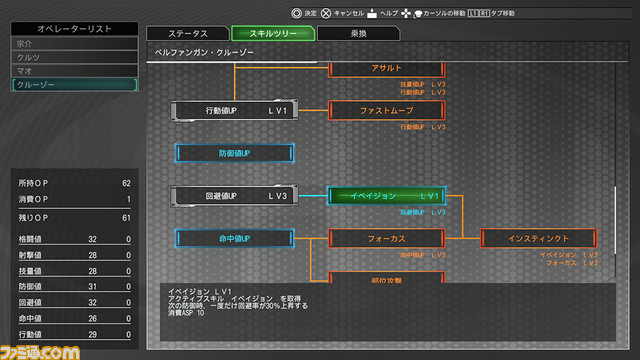Click the 回避値UP LV3 skill node

coord(234,196)
